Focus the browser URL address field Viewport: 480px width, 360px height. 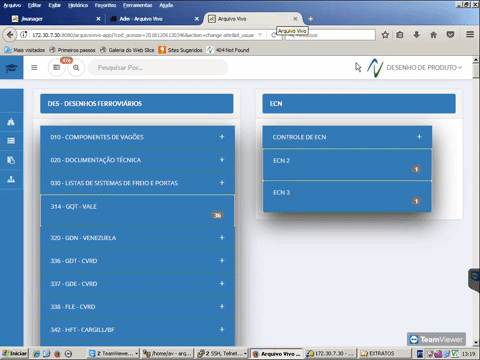(143, 35)
